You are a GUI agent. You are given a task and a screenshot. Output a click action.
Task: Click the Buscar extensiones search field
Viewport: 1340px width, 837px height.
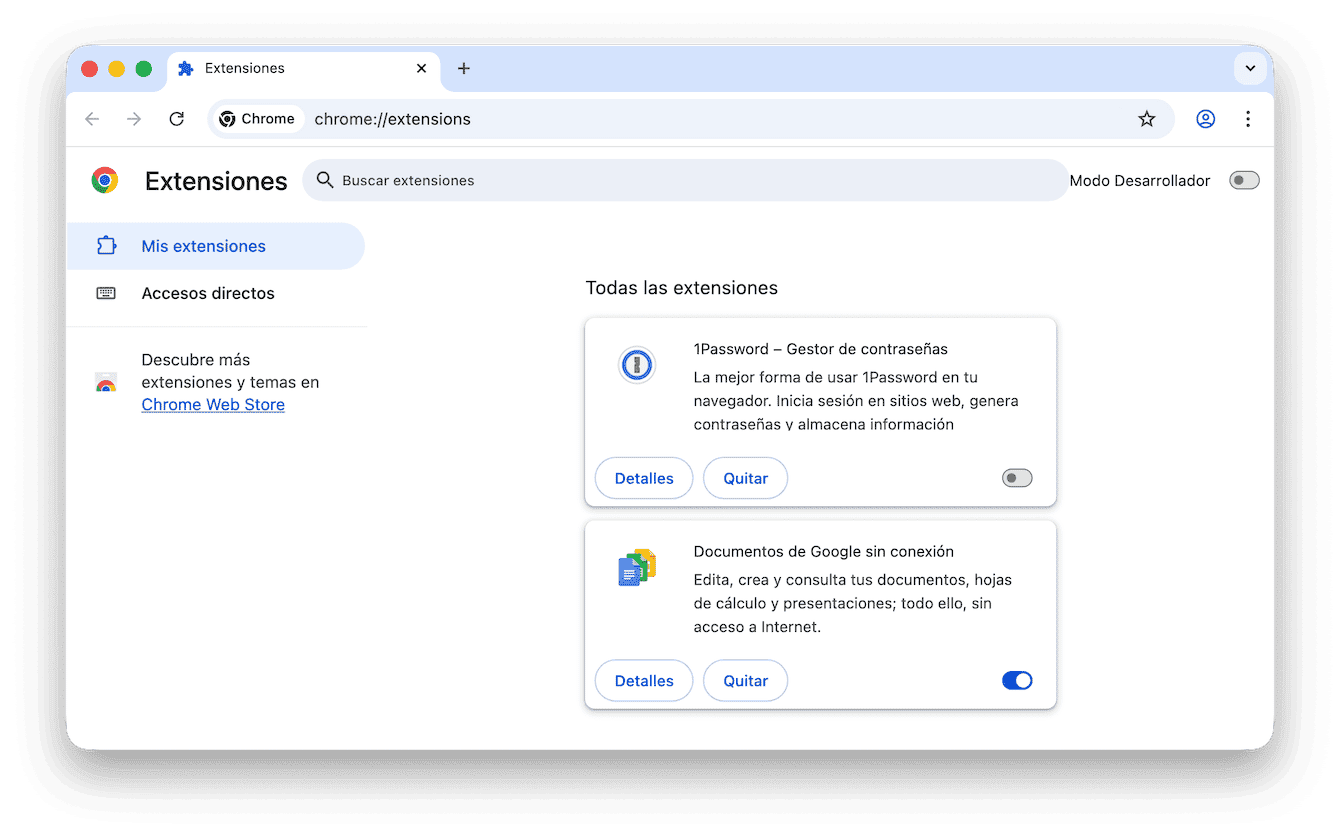[x=685, y=180]
